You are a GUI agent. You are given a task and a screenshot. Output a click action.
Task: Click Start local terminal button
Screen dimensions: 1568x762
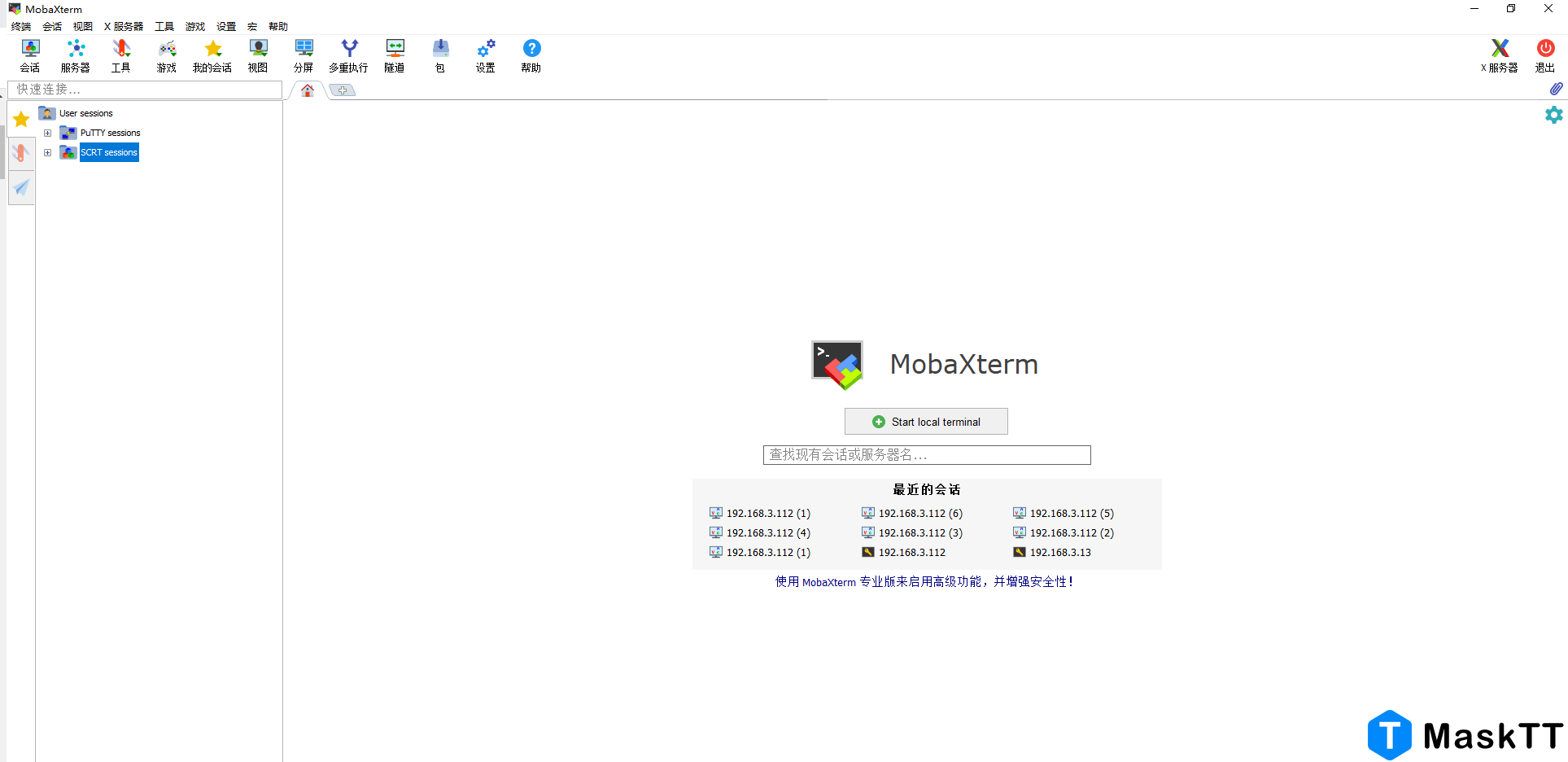pos(926,422)
